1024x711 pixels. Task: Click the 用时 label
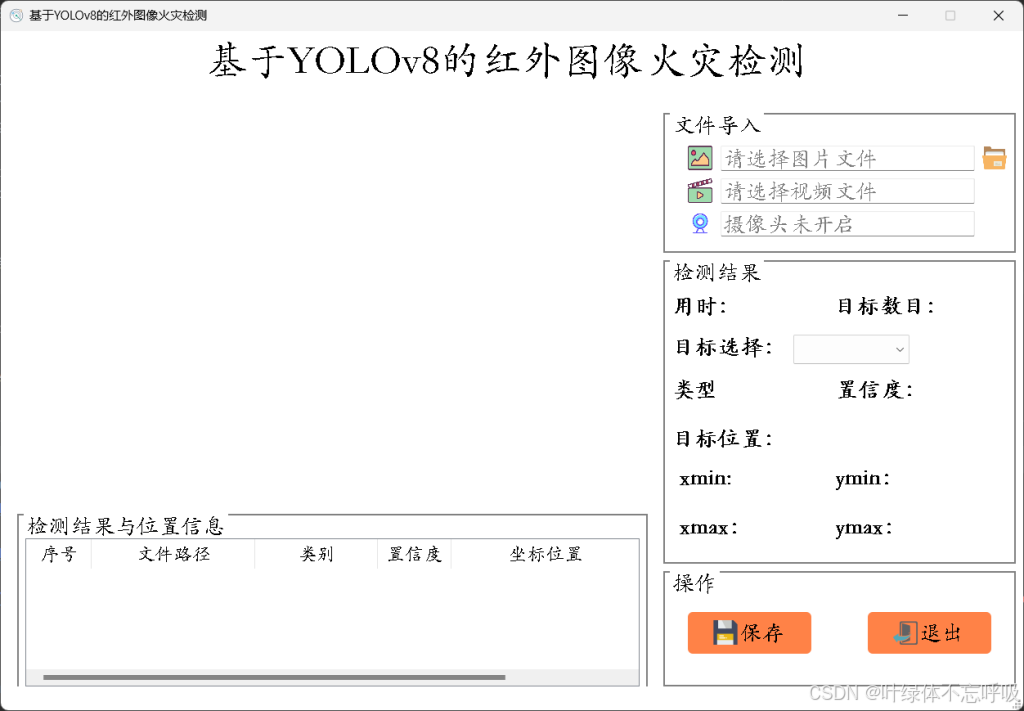(701, 306)
